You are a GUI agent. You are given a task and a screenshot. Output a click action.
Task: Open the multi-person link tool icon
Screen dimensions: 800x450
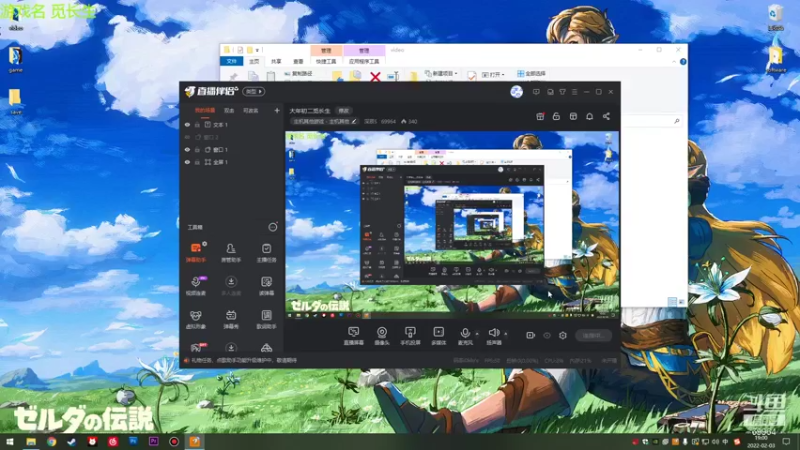point(231,282)
